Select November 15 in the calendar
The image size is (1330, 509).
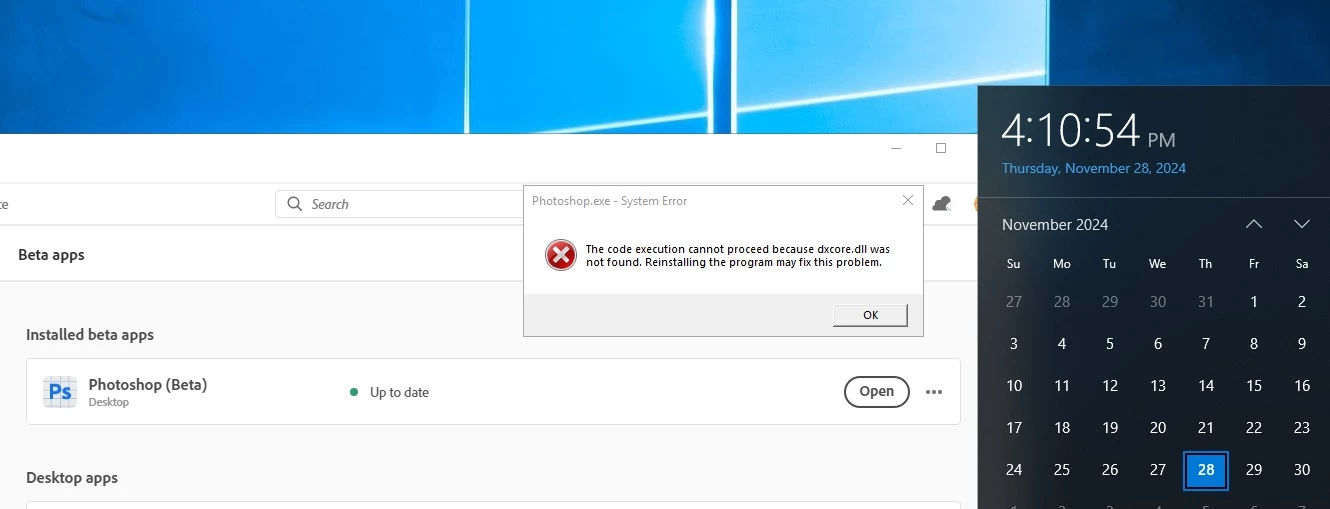point(1254,386)
